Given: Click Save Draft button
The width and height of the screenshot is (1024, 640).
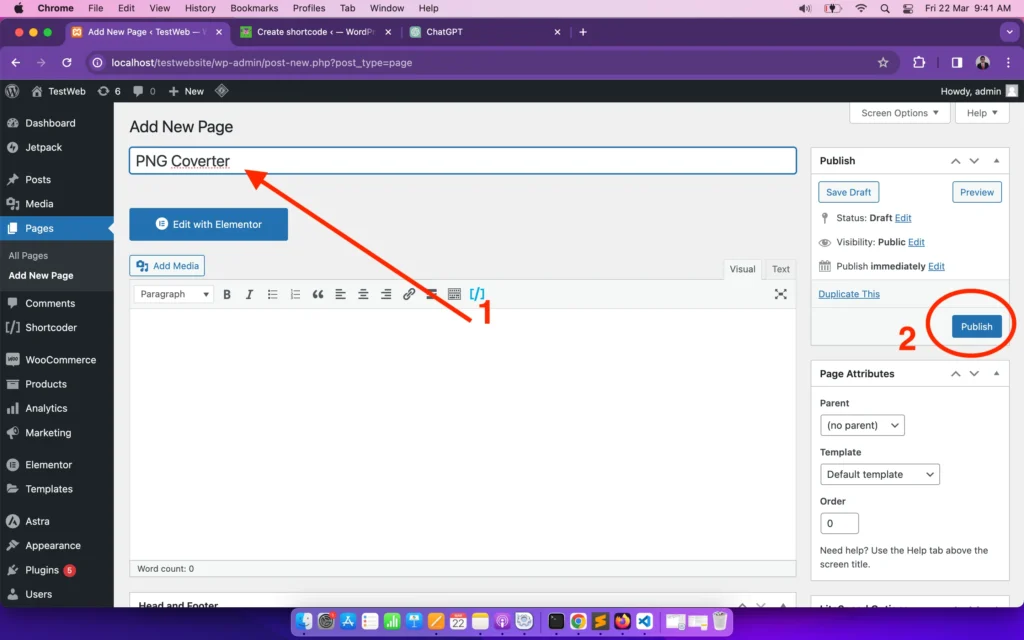Looking at the screenshot, I should [848, 192].
